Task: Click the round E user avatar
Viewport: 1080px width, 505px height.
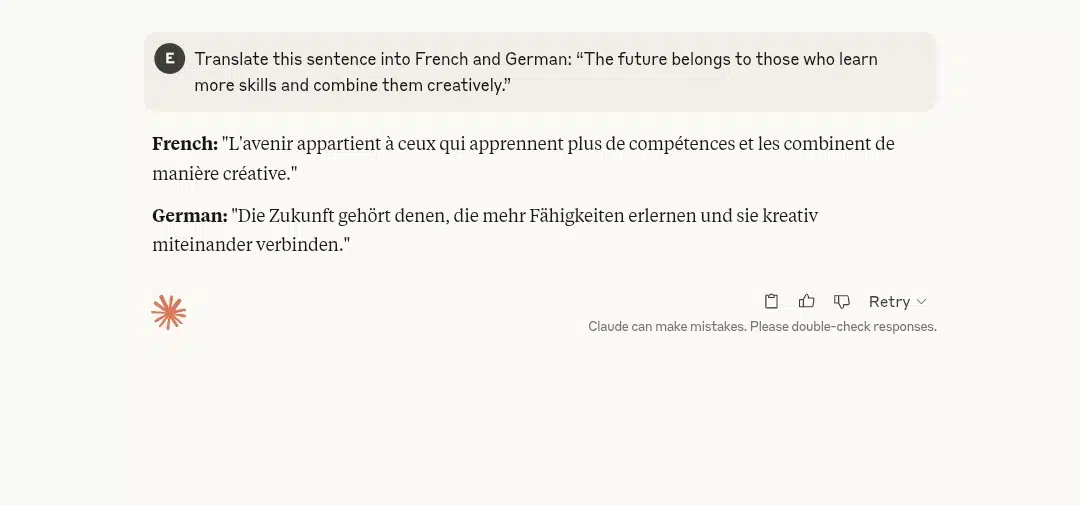Action: 169,59
